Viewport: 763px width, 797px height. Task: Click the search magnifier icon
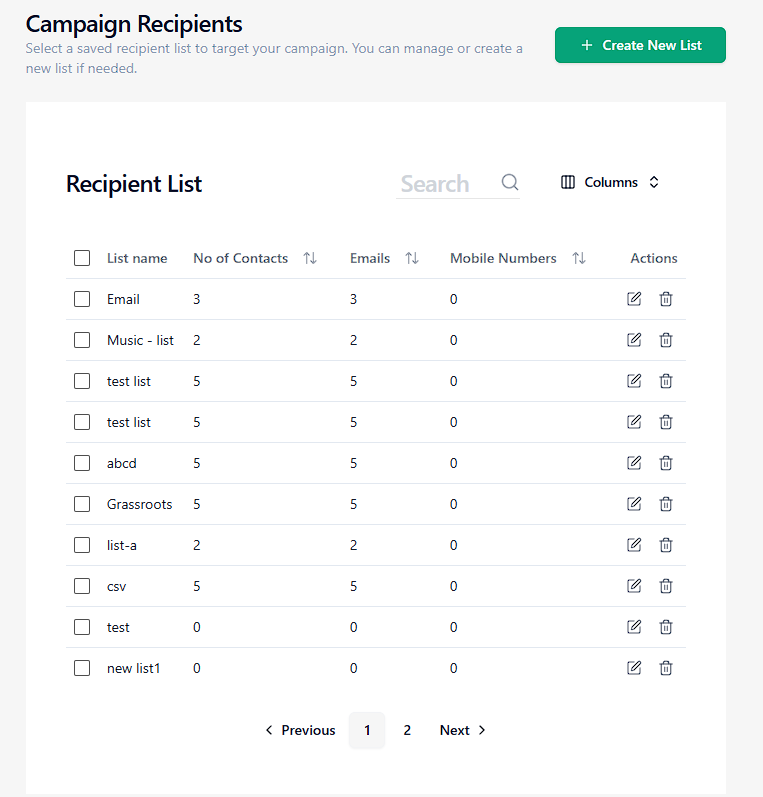click(x=510, y=182)
